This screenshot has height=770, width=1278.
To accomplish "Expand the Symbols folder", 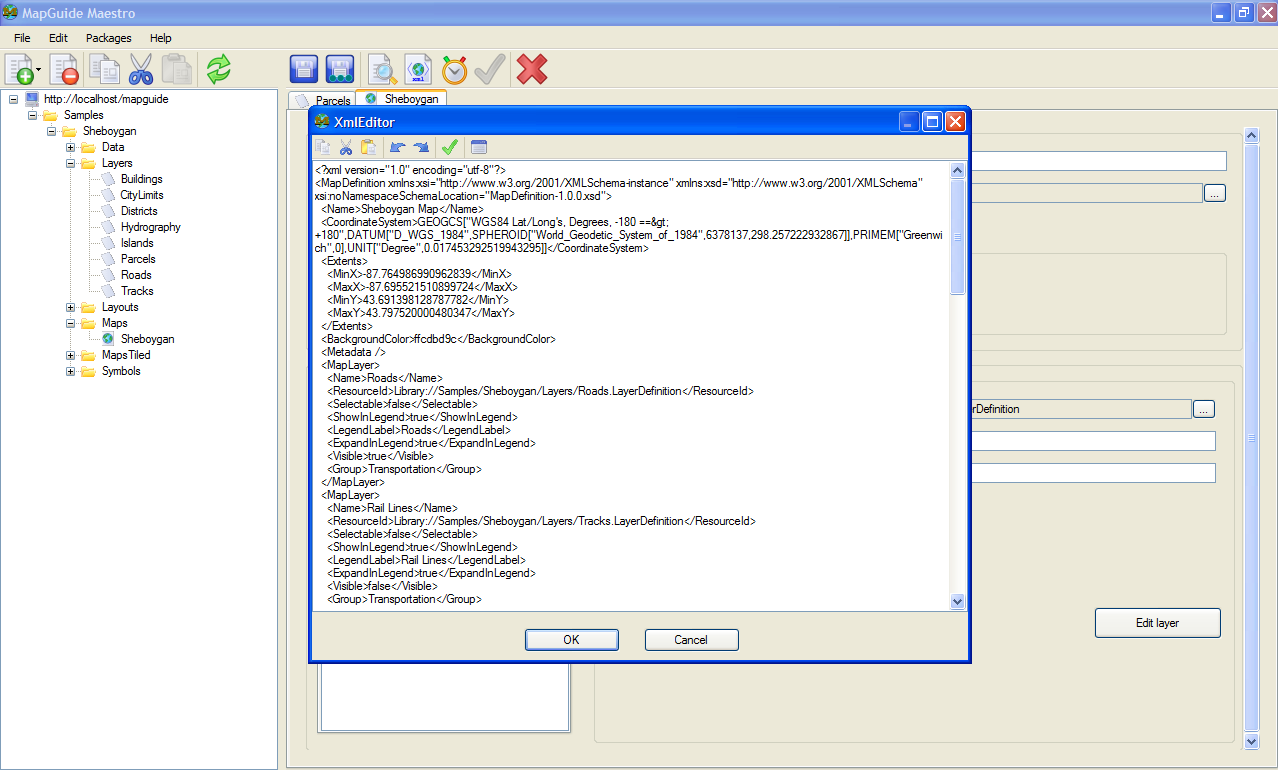I will point(71,371).
